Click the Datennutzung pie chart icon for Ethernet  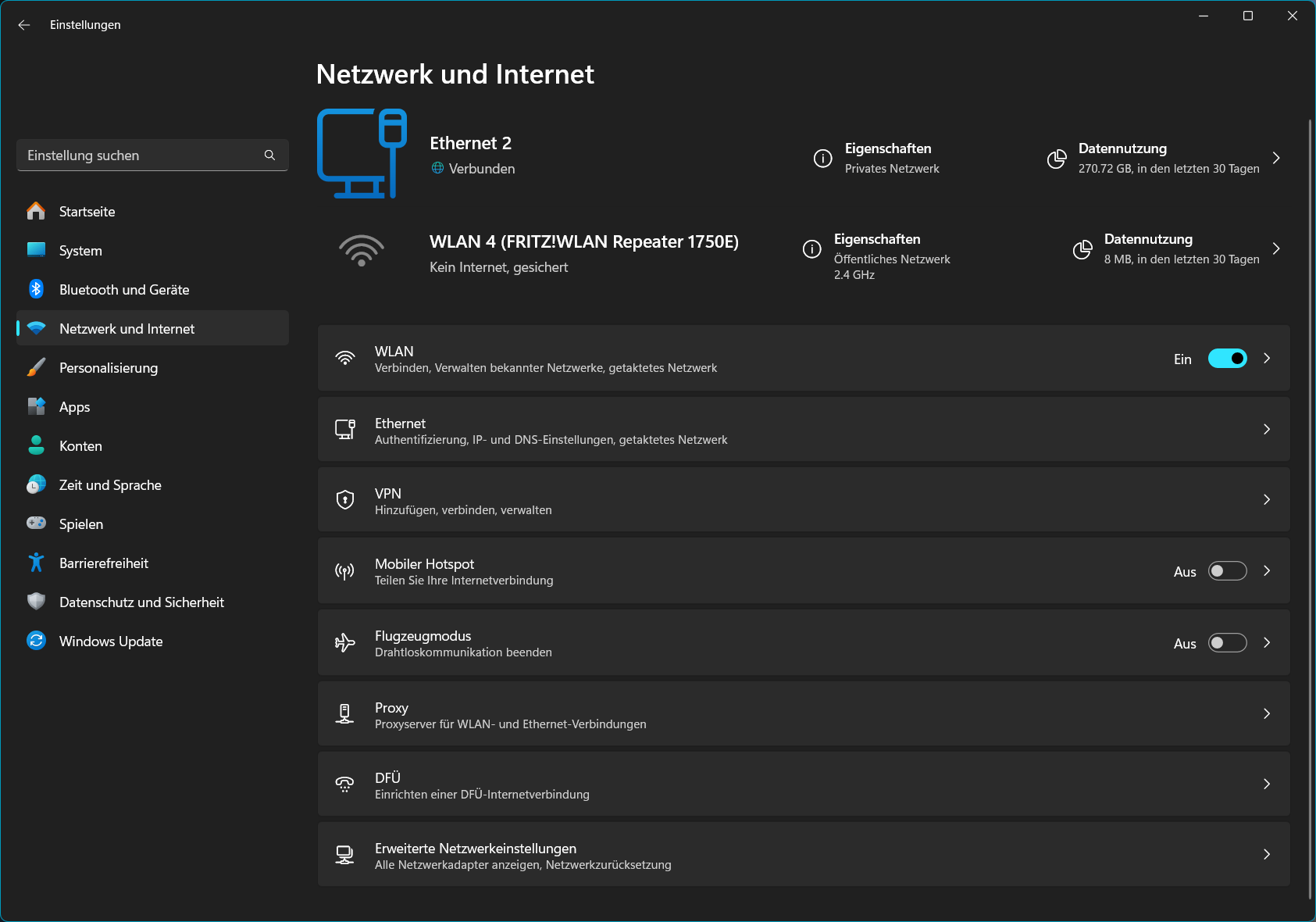[1057, 159]
